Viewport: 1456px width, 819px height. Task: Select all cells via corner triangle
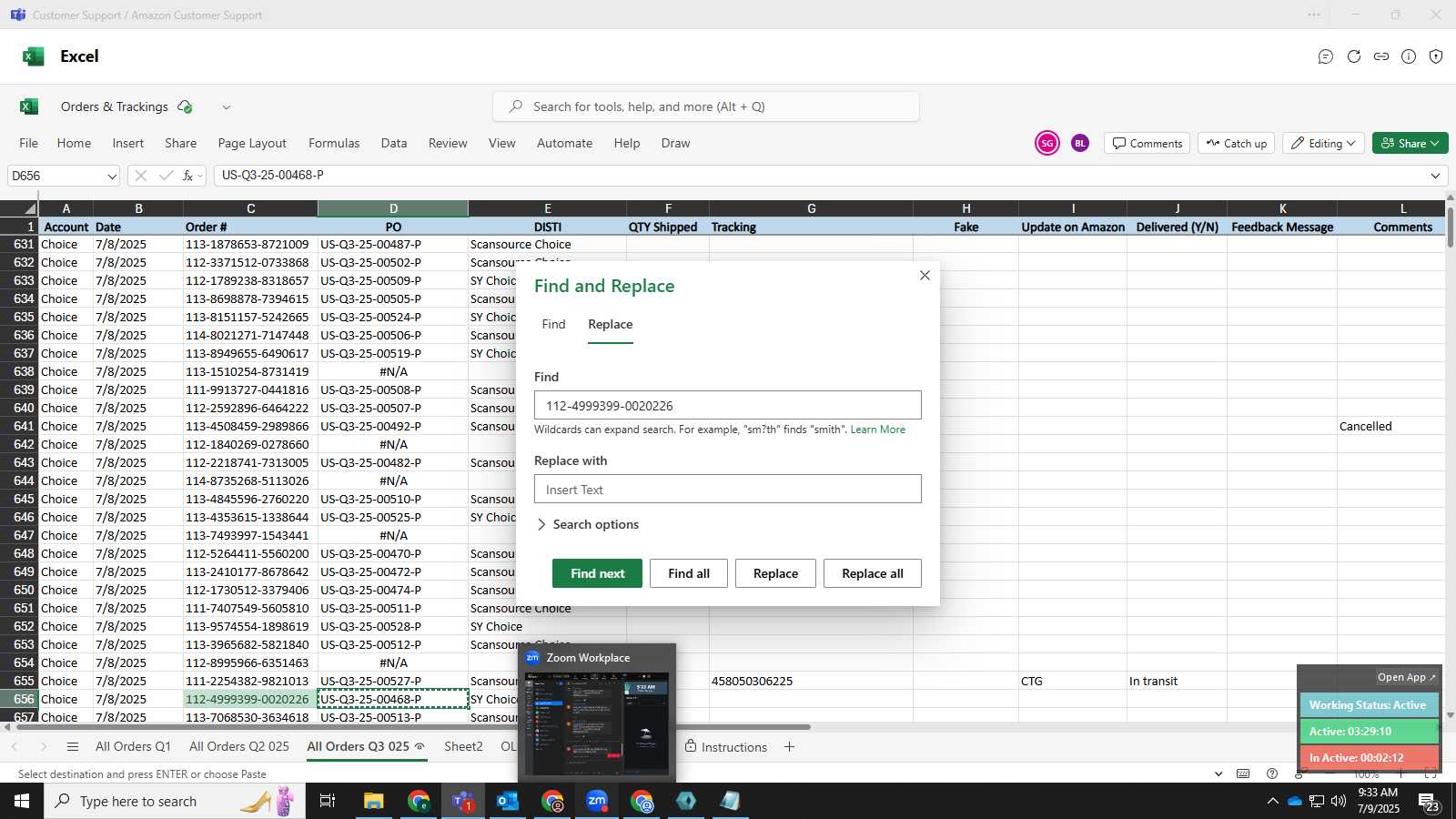pos(30,208)
